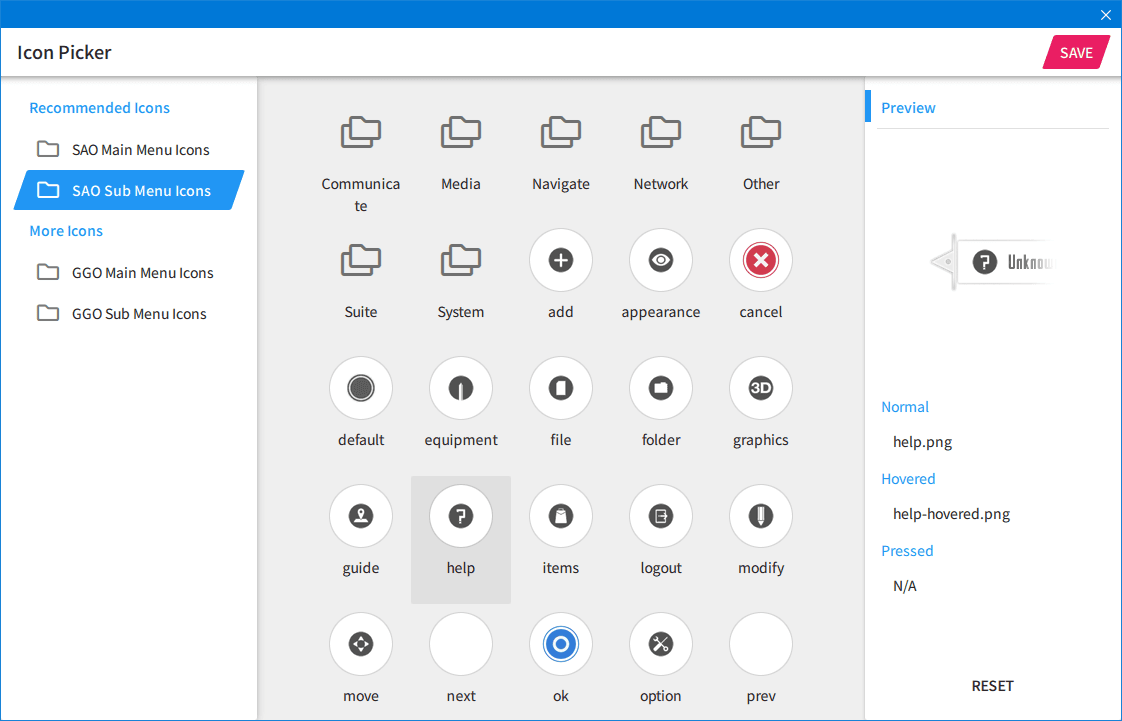This screenshot has height=721, width=1122.
Task: Pick the next icon
Action: tap(461, 644)
